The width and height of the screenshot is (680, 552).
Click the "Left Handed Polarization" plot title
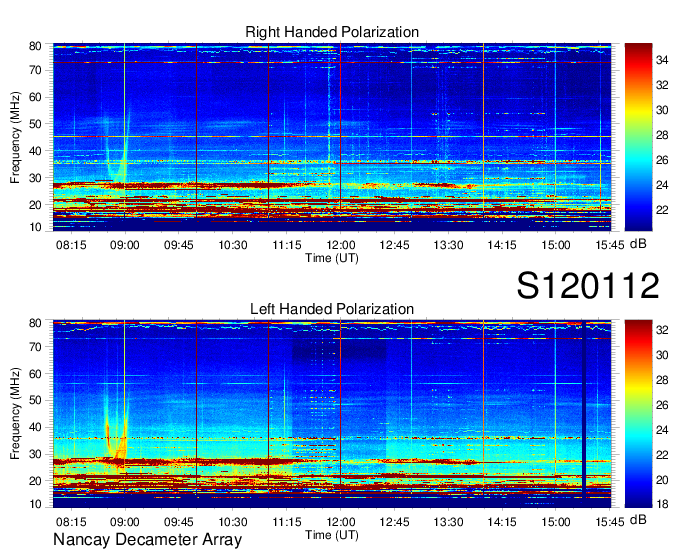coord(332,309)
